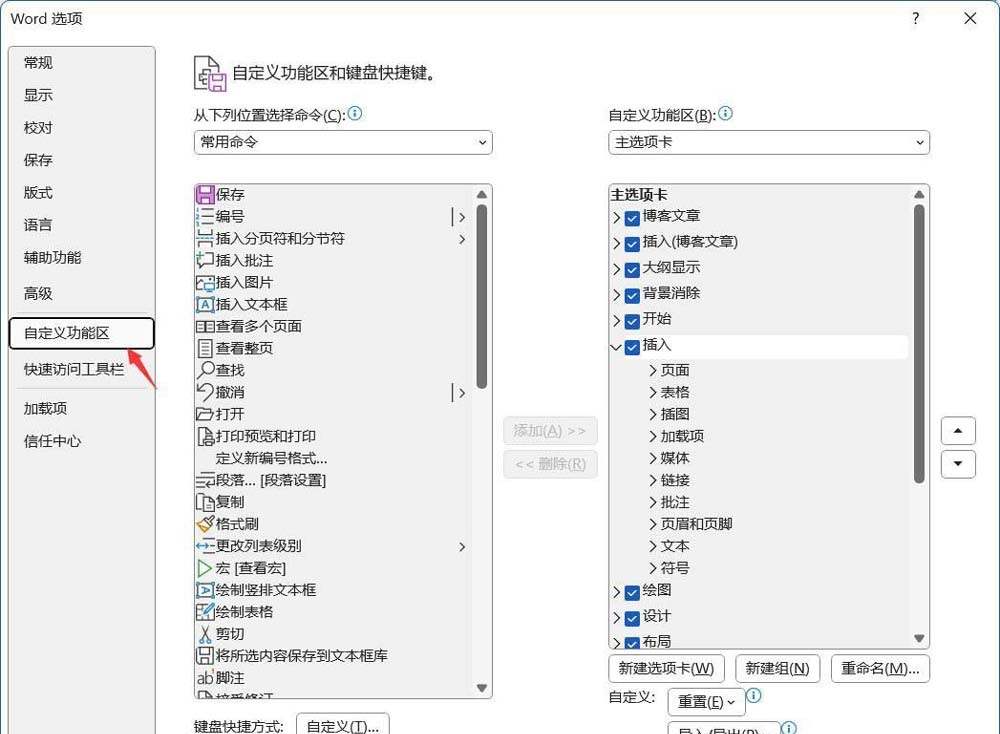Open the 常用命令 commands dropdown
The height and width of the screenshot is (734, 1000).
click(343, 142)
